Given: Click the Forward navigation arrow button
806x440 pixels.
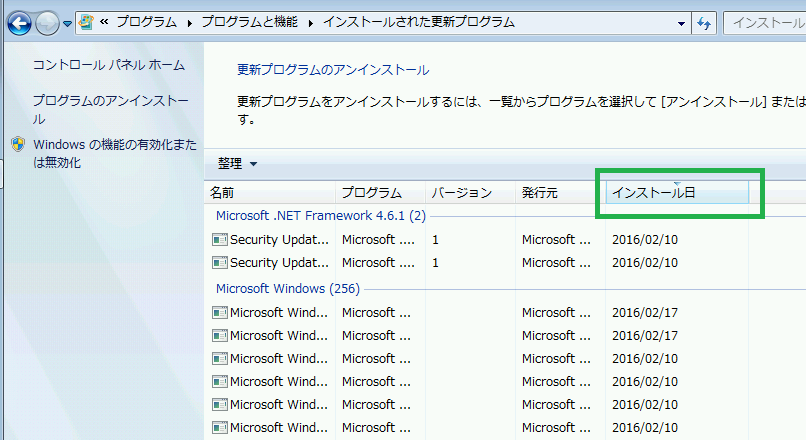Looking at the screenshot, I should [47, 23].
